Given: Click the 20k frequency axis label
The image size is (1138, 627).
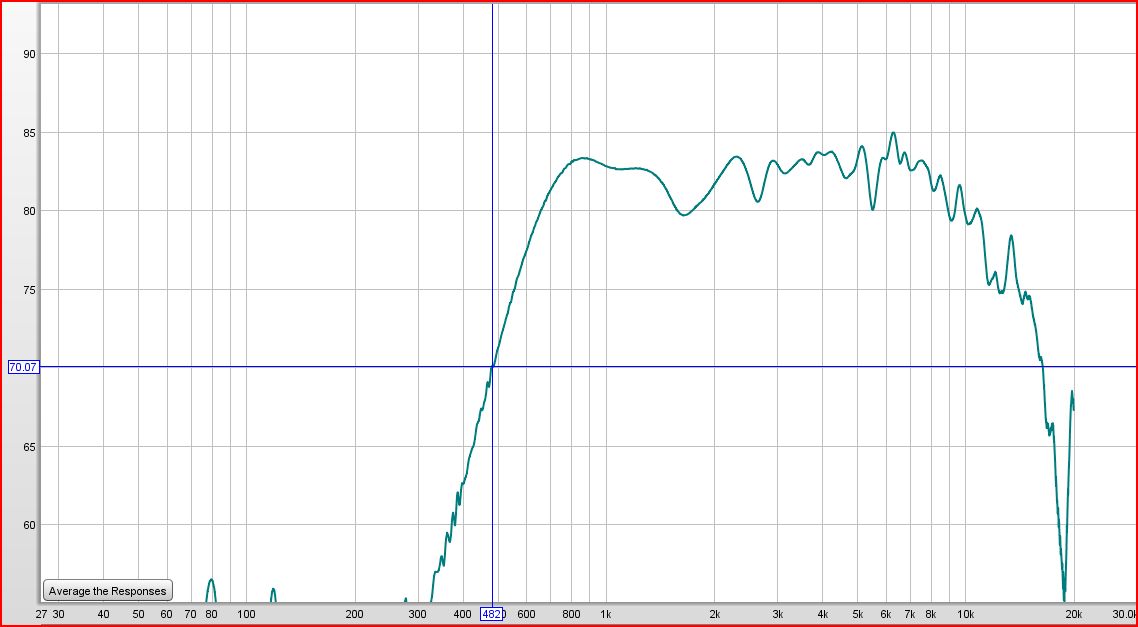Looking at the screenshot, I should click(x=1073, y=614).
